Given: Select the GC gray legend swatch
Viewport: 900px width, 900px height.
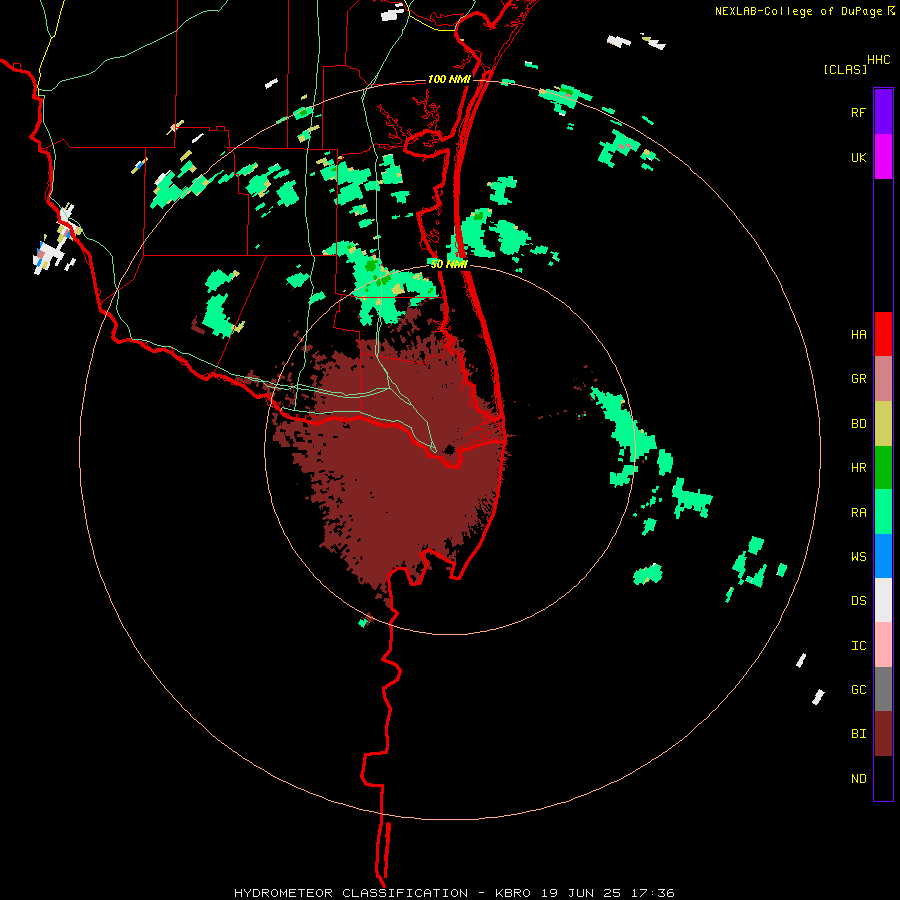Looking at the screenshot, I should click(883, 689).
